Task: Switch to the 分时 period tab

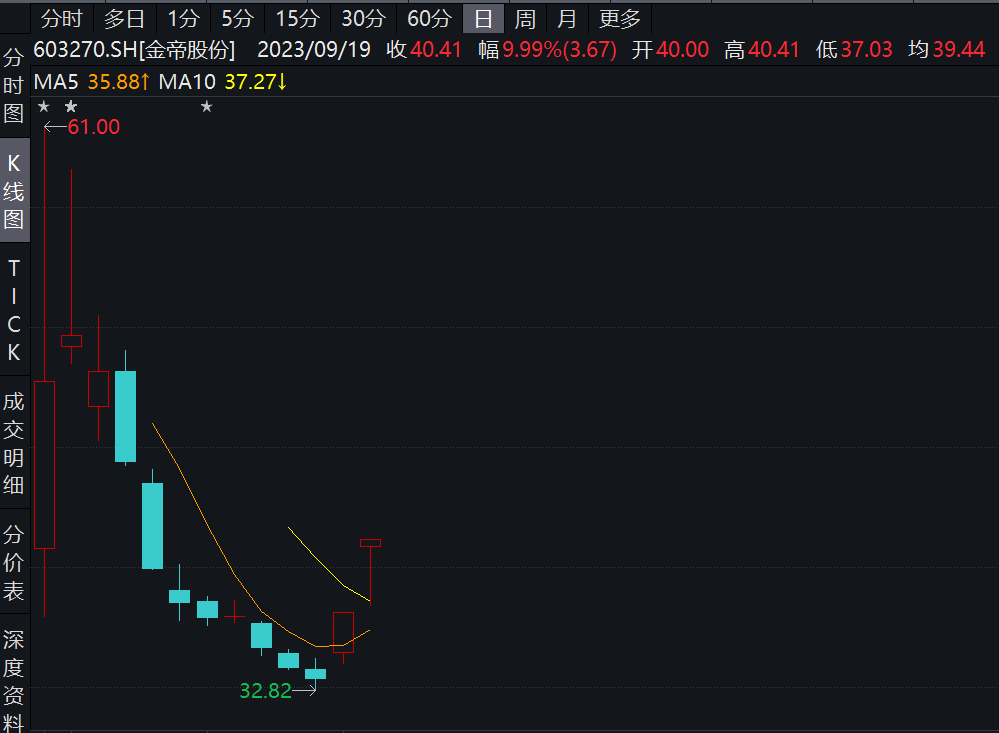Action: [x=61, y=18]
